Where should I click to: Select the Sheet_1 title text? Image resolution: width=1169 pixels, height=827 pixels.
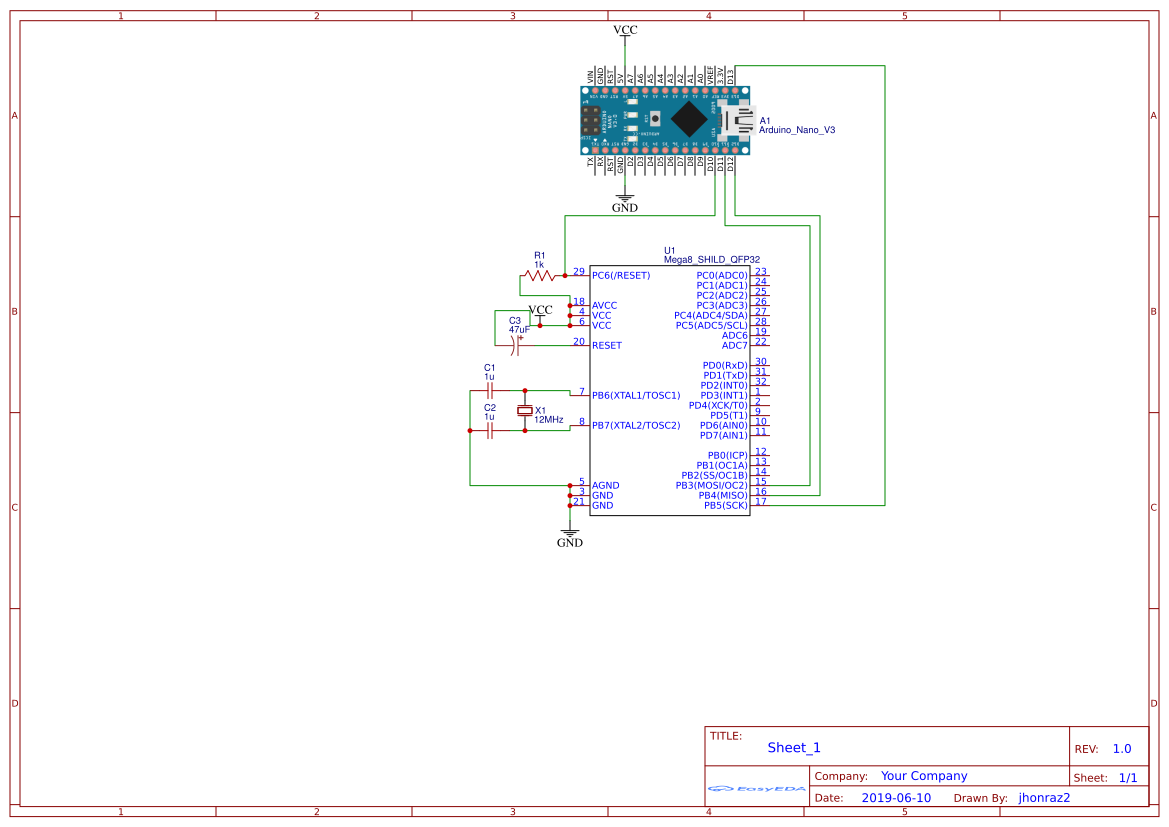[794, 747]
